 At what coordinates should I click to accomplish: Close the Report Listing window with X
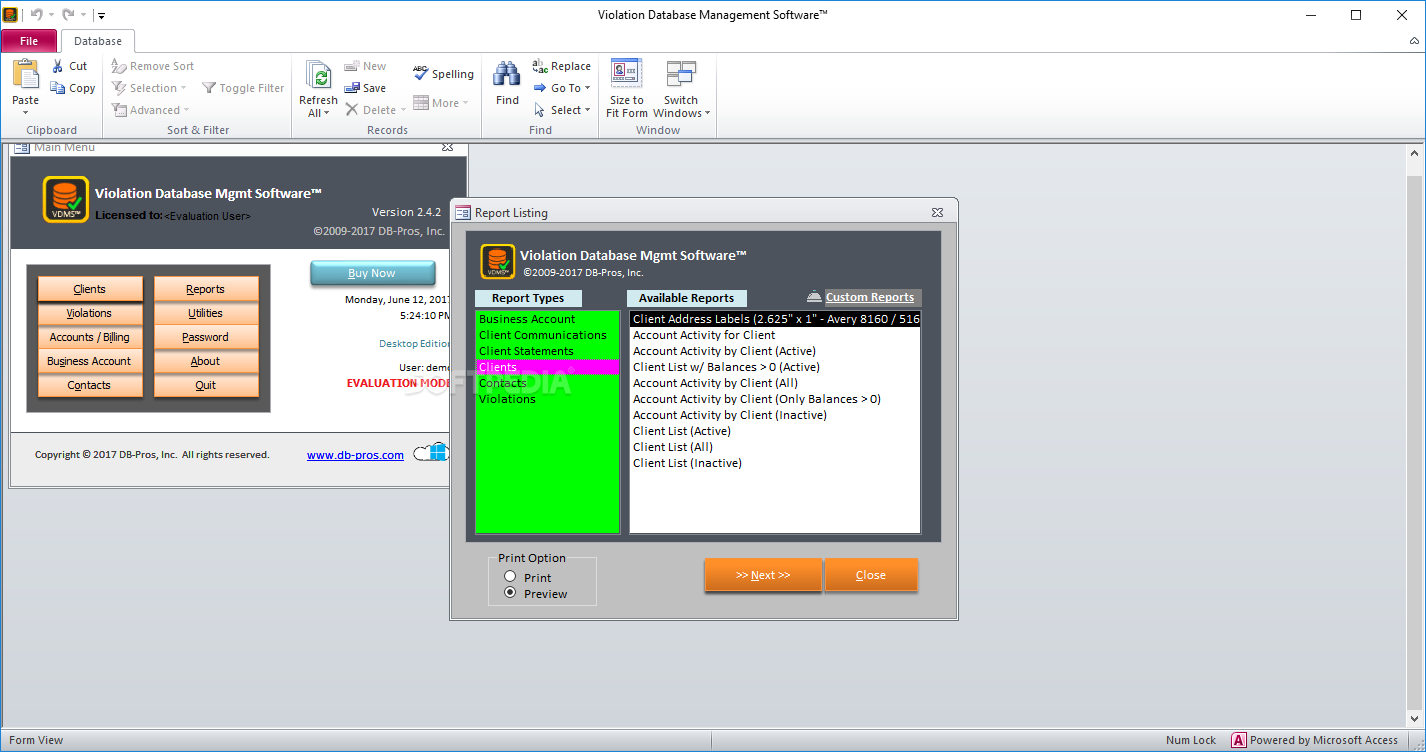937,213
